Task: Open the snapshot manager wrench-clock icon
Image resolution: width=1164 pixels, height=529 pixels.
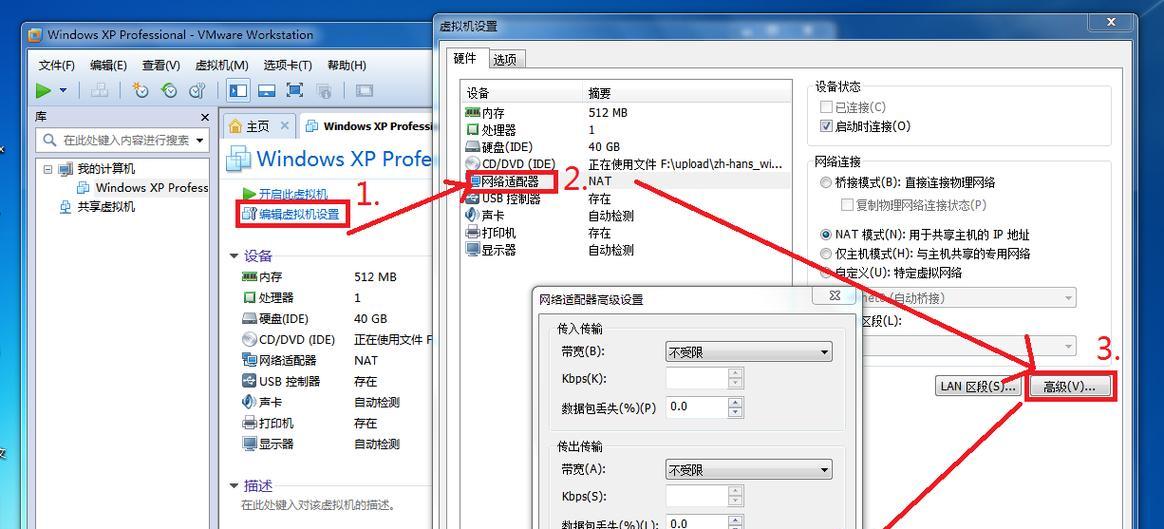Action: point(197,91)
